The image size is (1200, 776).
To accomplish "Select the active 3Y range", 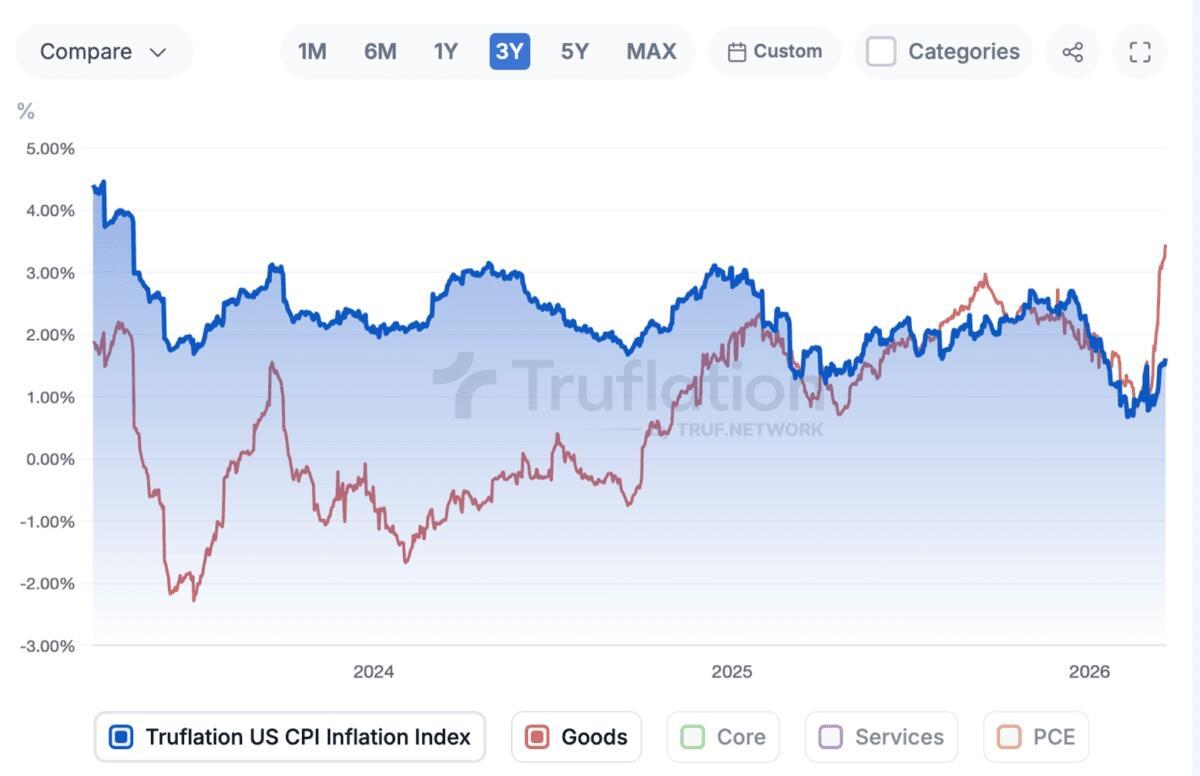I will tap(509, 52).
